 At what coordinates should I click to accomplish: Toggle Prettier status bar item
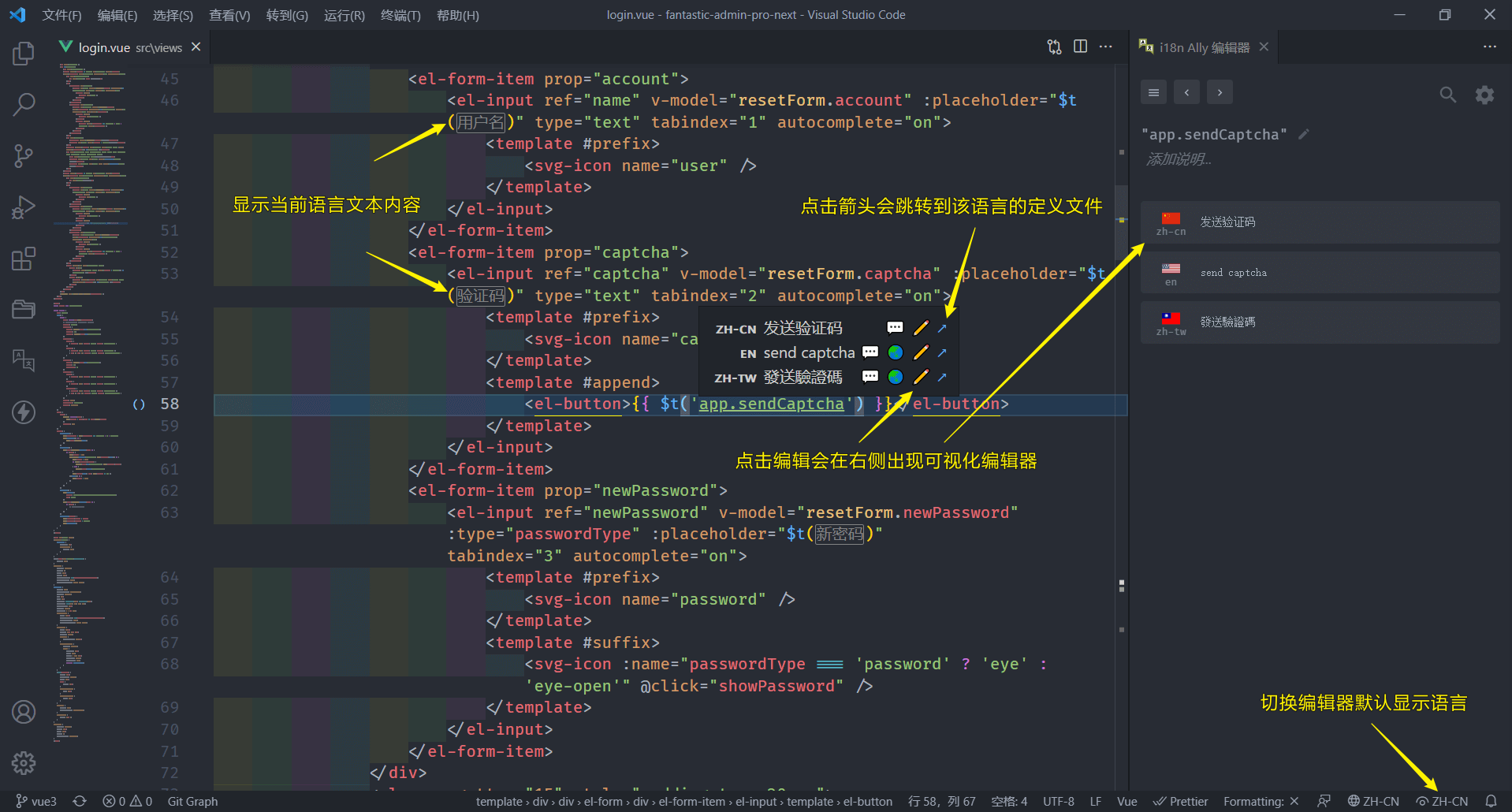click(1180, 801)
